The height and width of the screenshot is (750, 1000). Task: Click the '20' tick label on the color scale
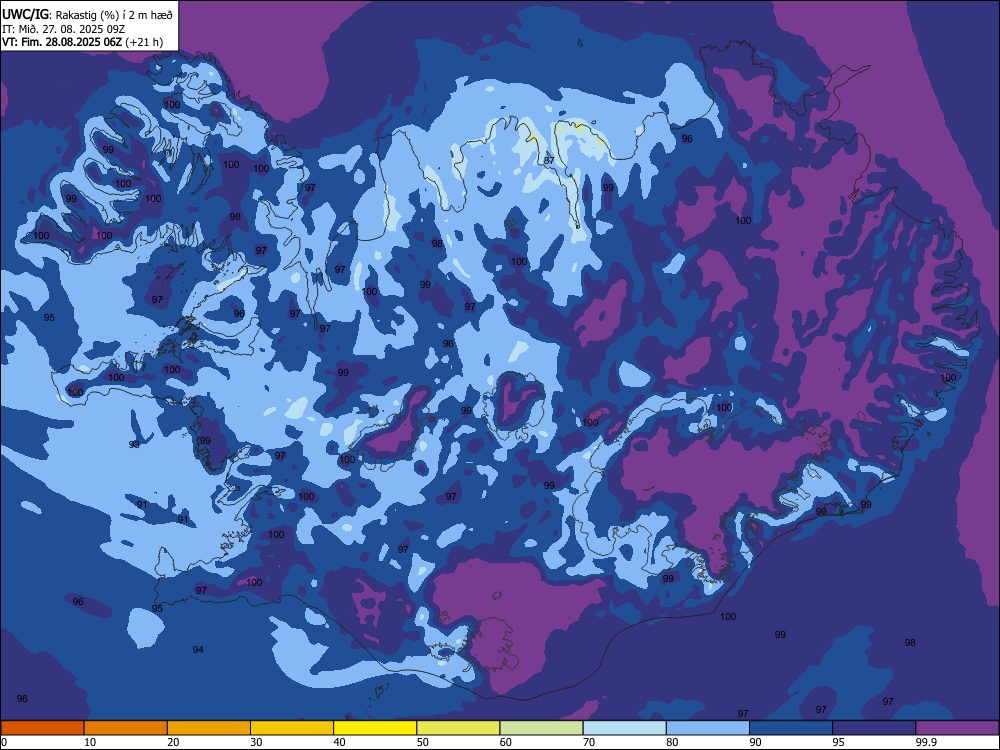(173, 742)
